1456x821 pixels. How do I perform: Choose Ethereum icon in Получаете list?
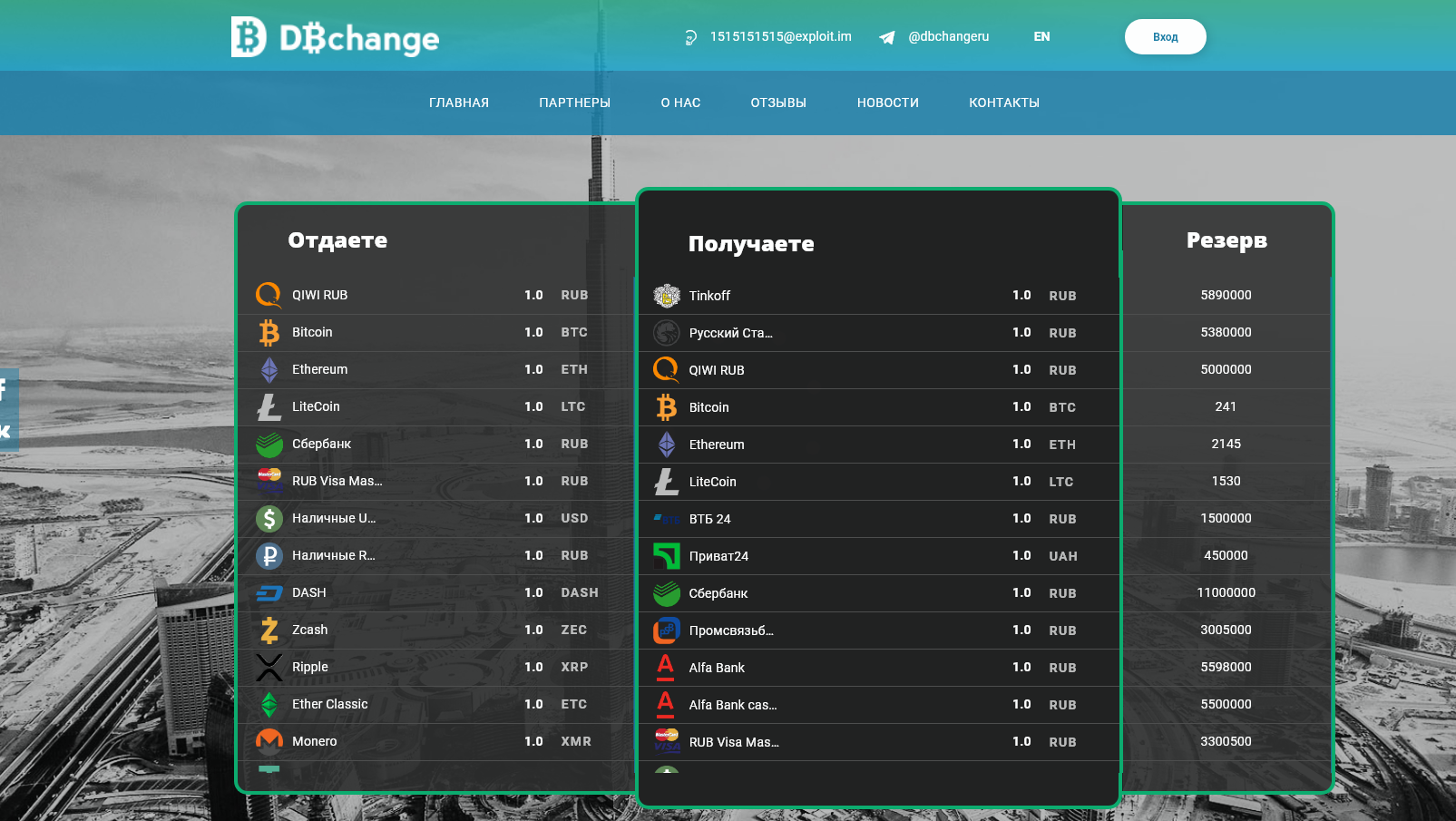coord(667,445)
